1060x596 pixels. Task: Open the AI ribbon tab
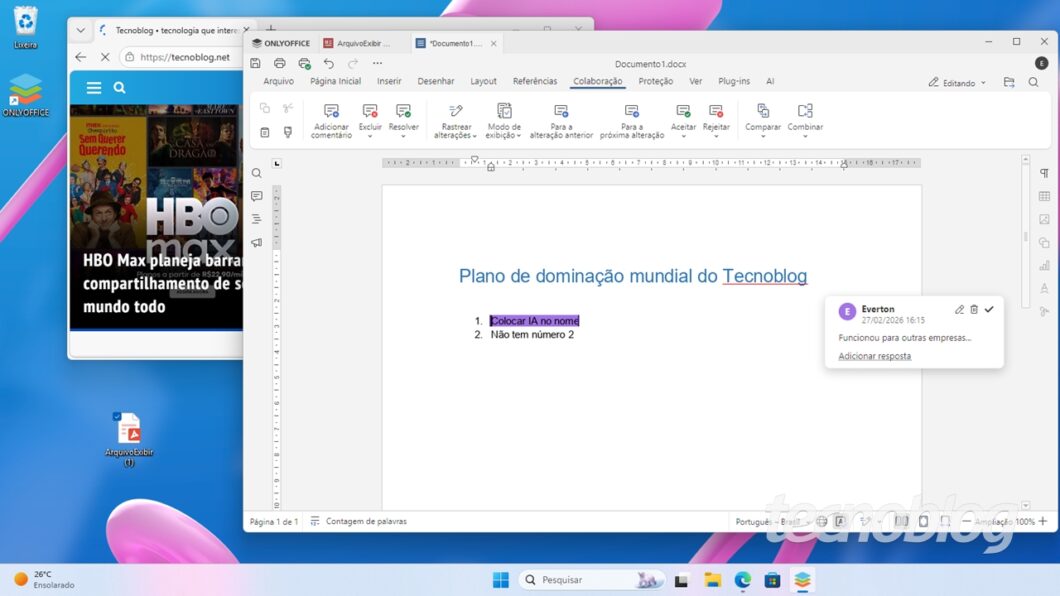click(x=770, y=81)
